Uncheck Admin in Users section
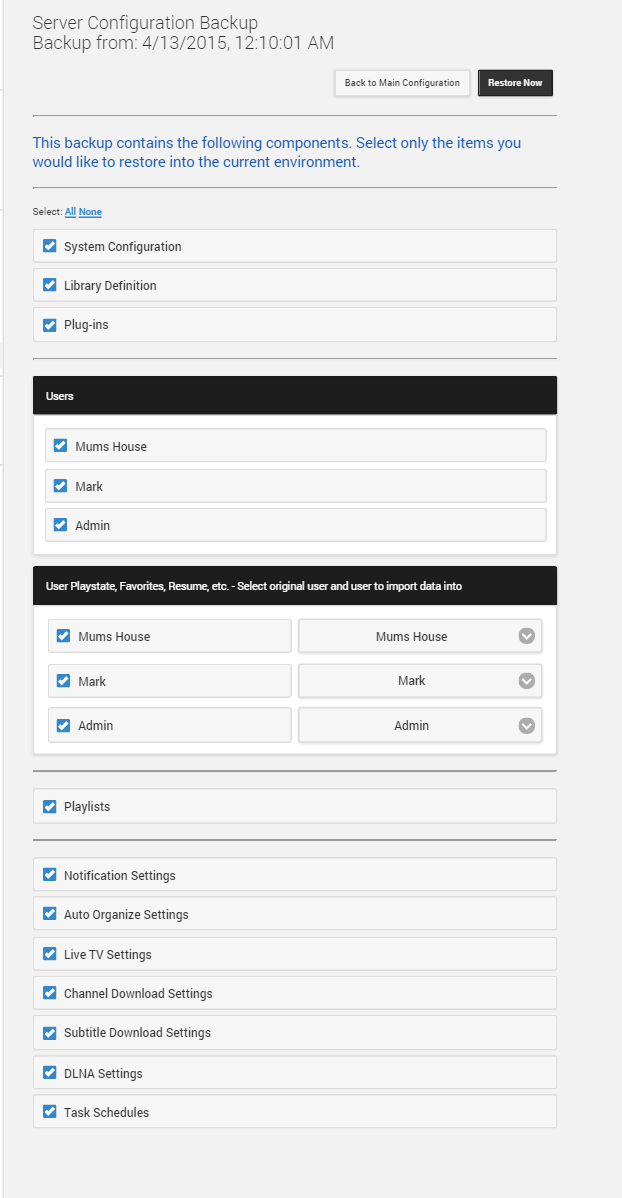The height and width of the screenshot is (1198, 622). click(61, 525)
